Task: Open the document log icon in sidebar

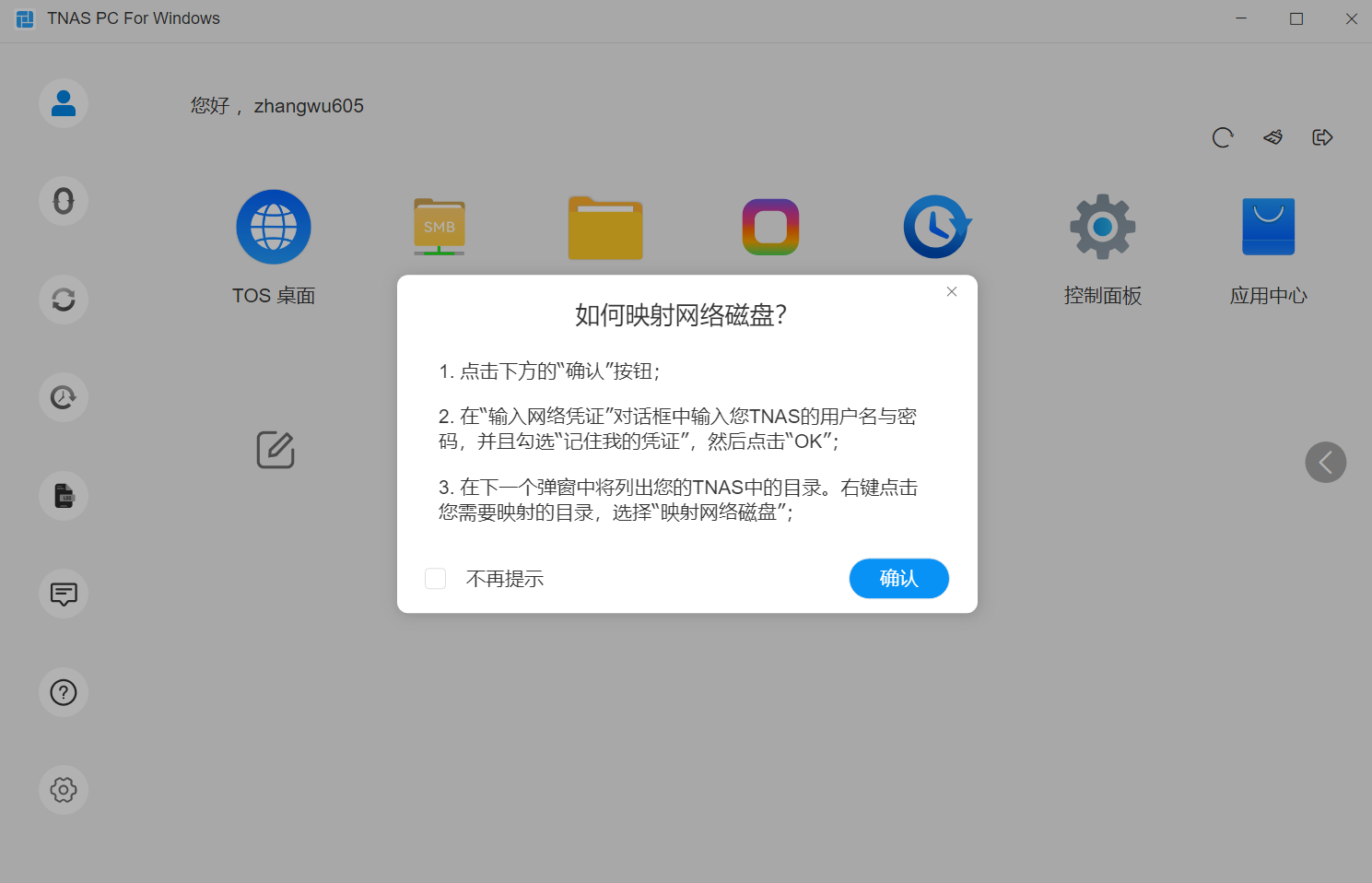Action: coord(64,496)
